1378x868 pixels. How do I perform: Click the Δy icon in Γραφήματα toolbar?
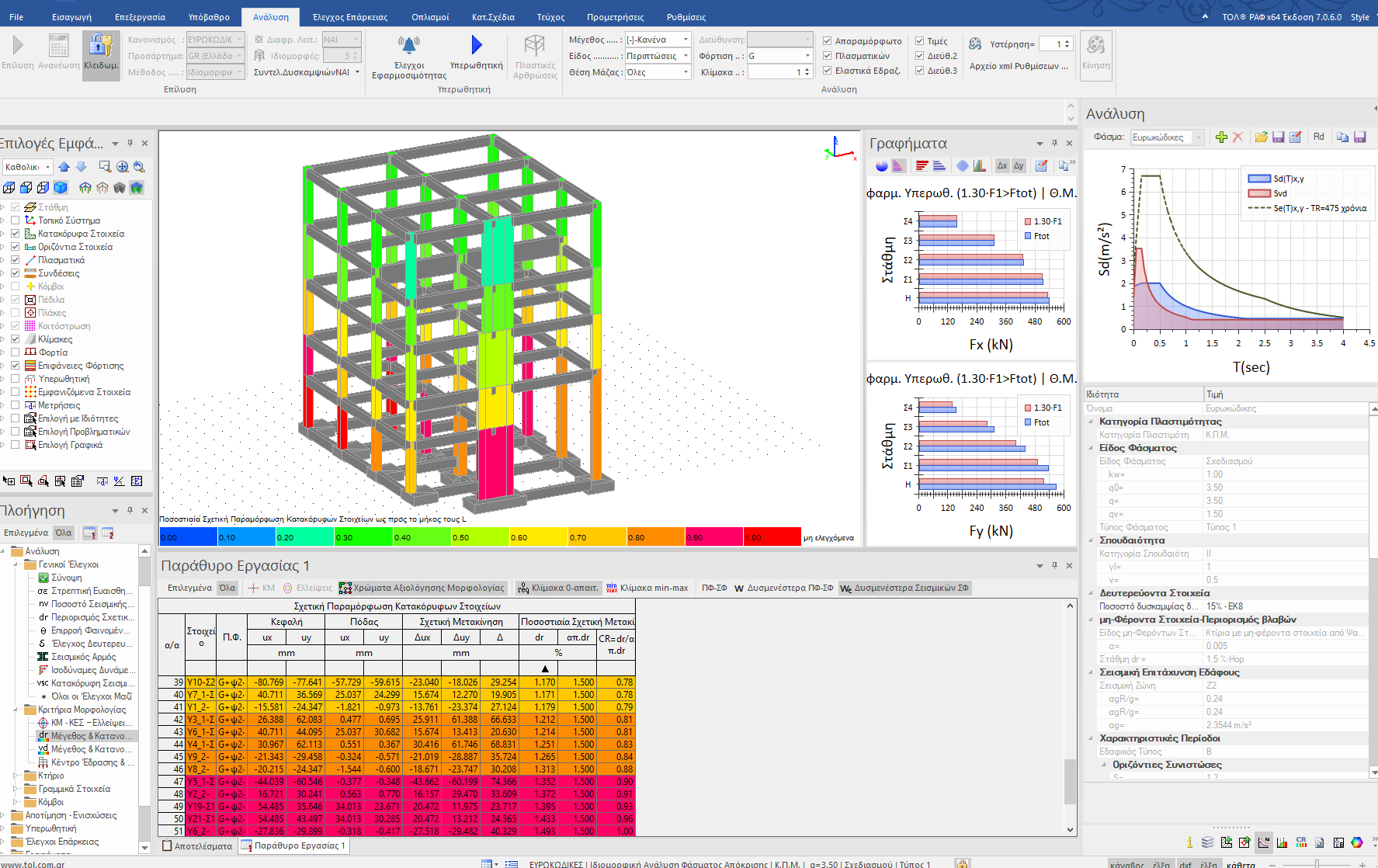point(1019,165)
